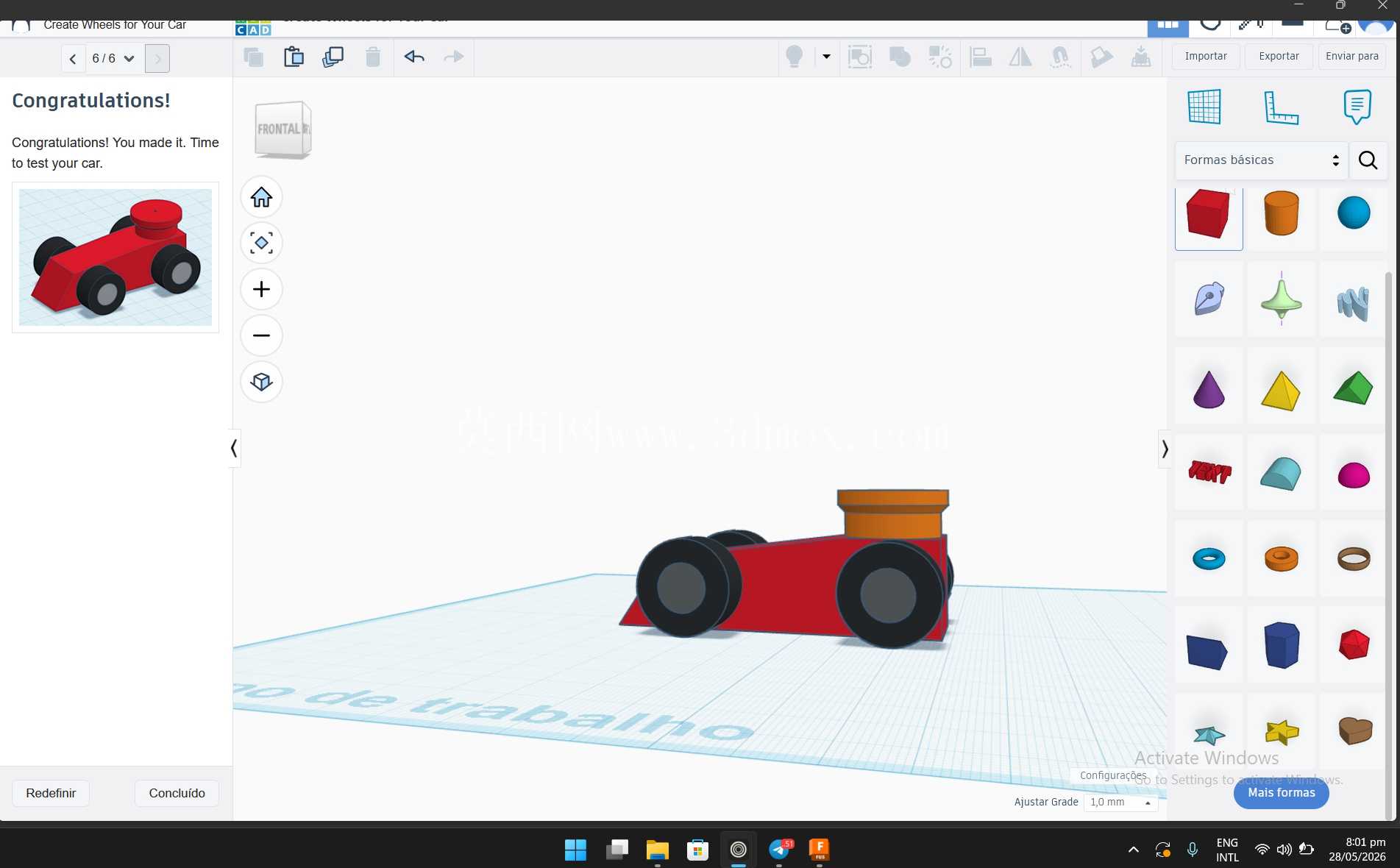Viewport: 1400px width, 868px height.
Task: Click the Mais formas button
Action: [x=1281, y=793]
